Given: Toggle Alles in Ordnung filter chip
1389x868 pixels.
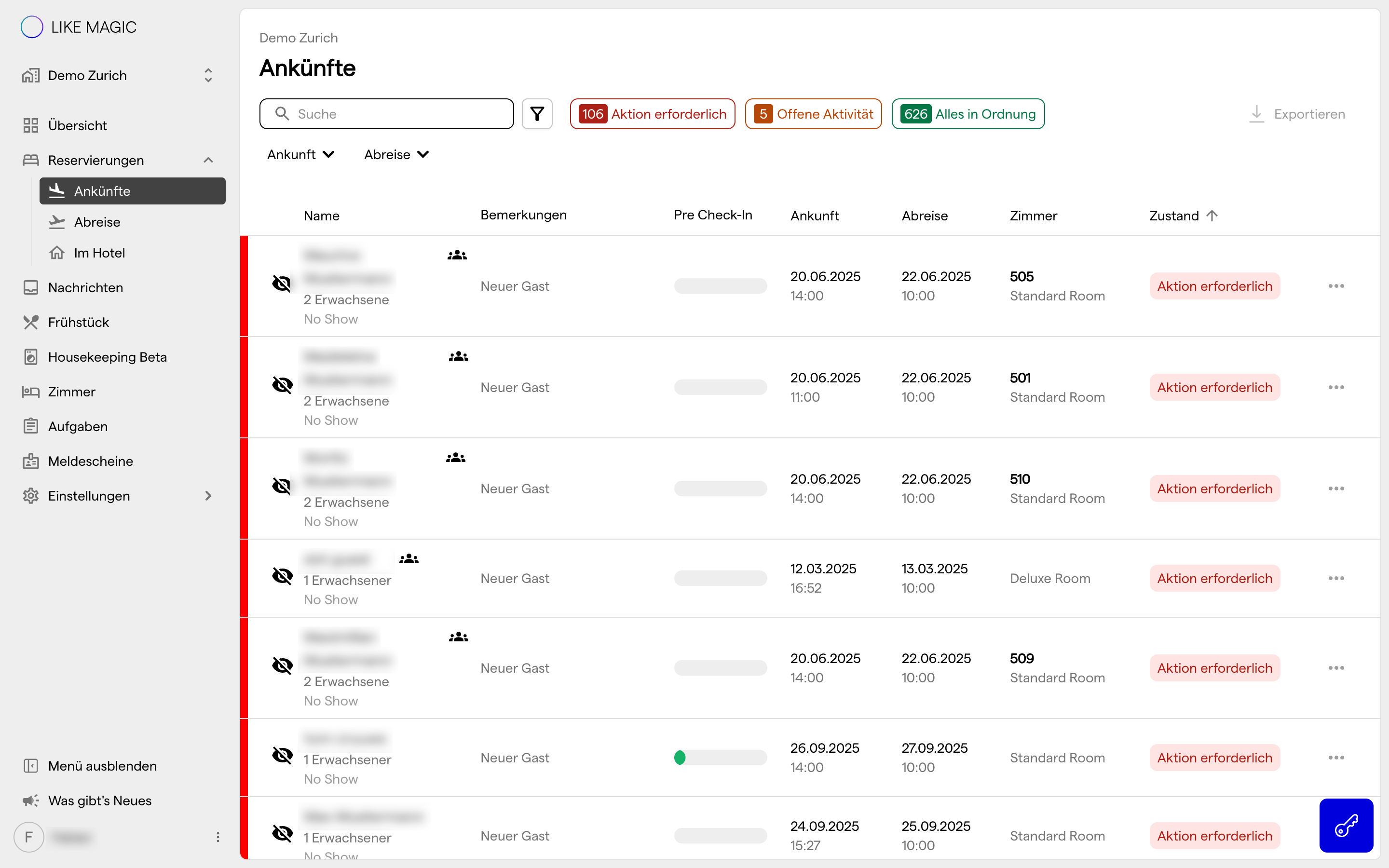Looking at the screenshot, I should pyautogui.click(x=967, y=114).
